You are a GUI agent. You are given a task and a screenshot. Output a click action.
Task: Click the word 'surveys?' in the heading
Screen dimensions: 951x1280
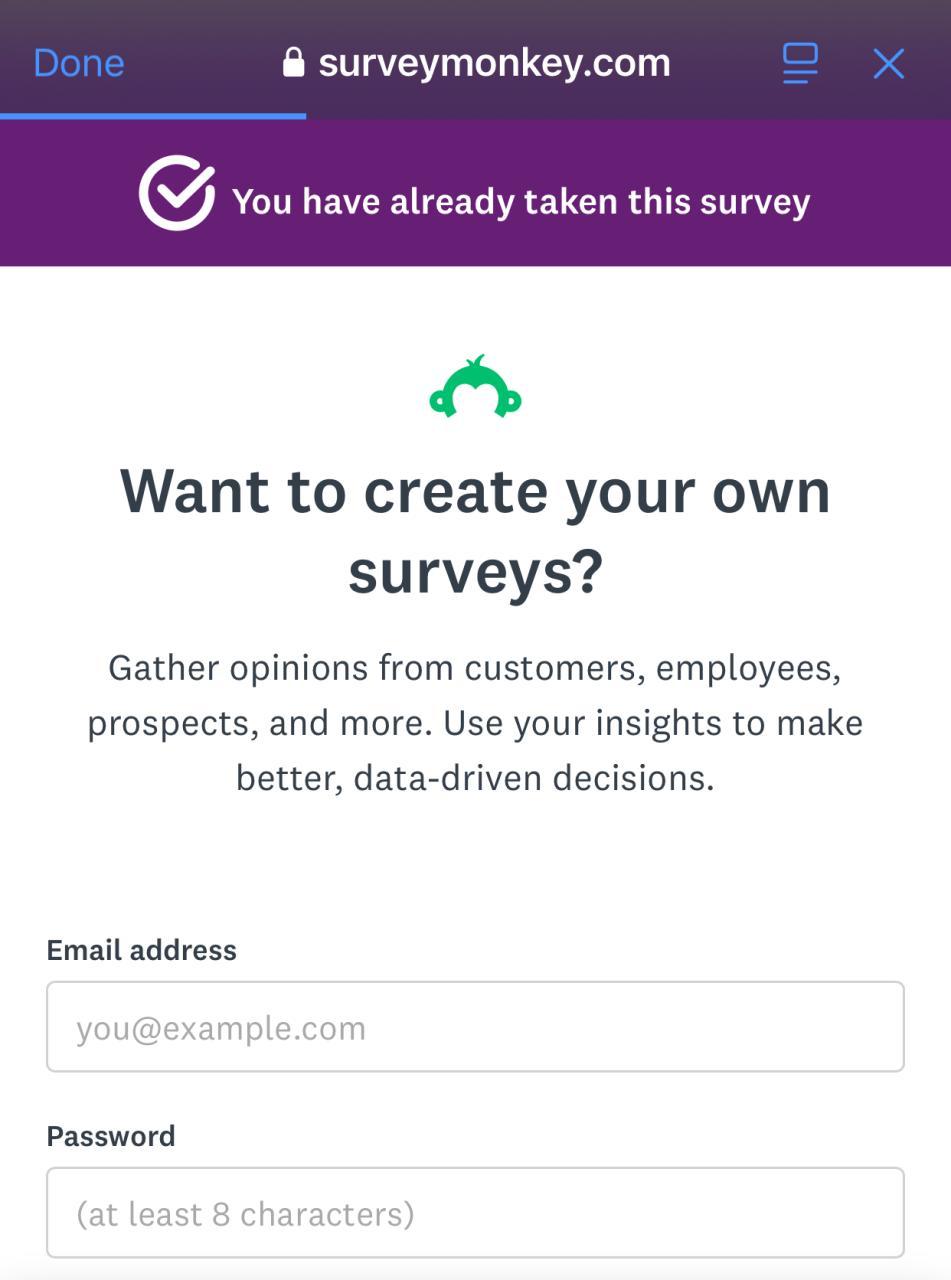click(475, 571)
